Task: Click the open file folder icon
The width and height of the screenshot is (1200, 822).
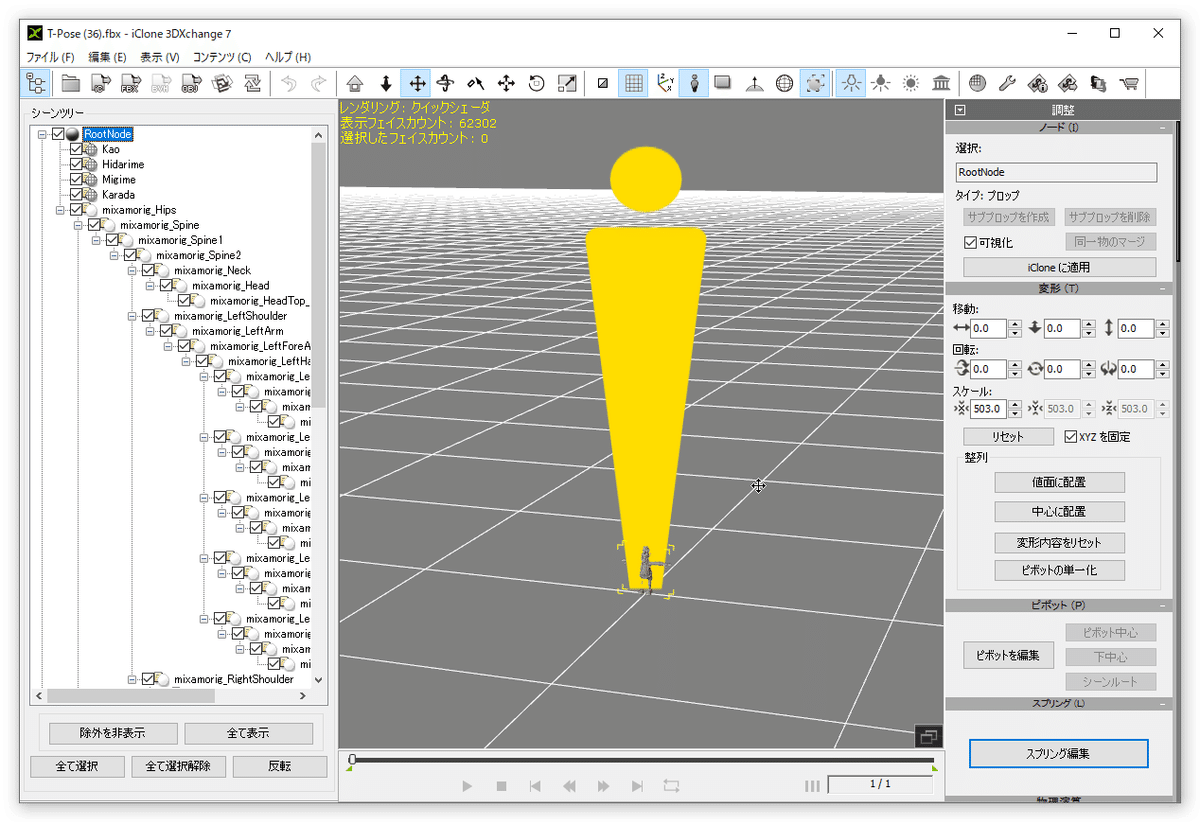Action: (x=70, y=84)
